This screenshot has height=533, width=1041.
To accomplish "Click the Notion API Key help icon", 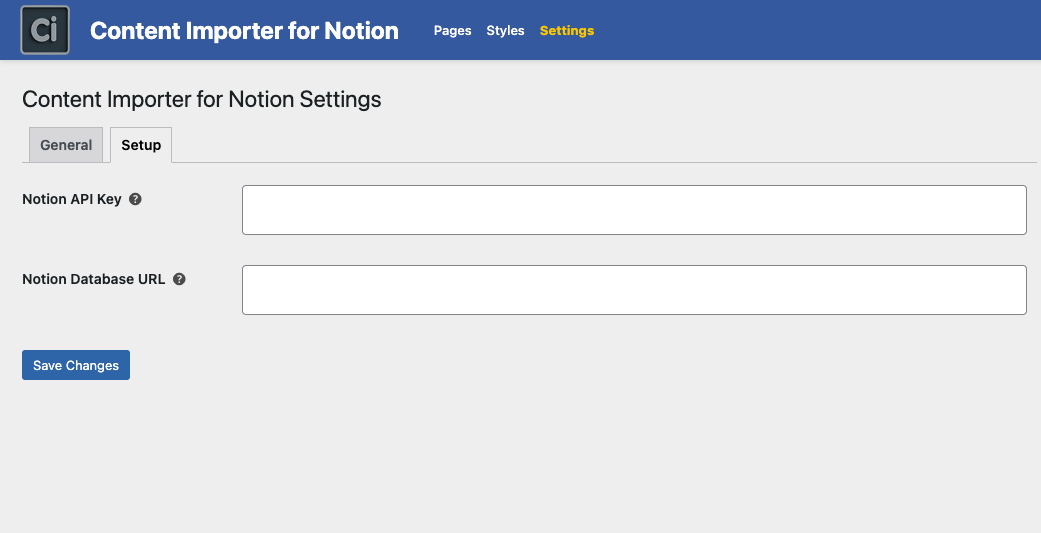I will click(x=136, y=199).
